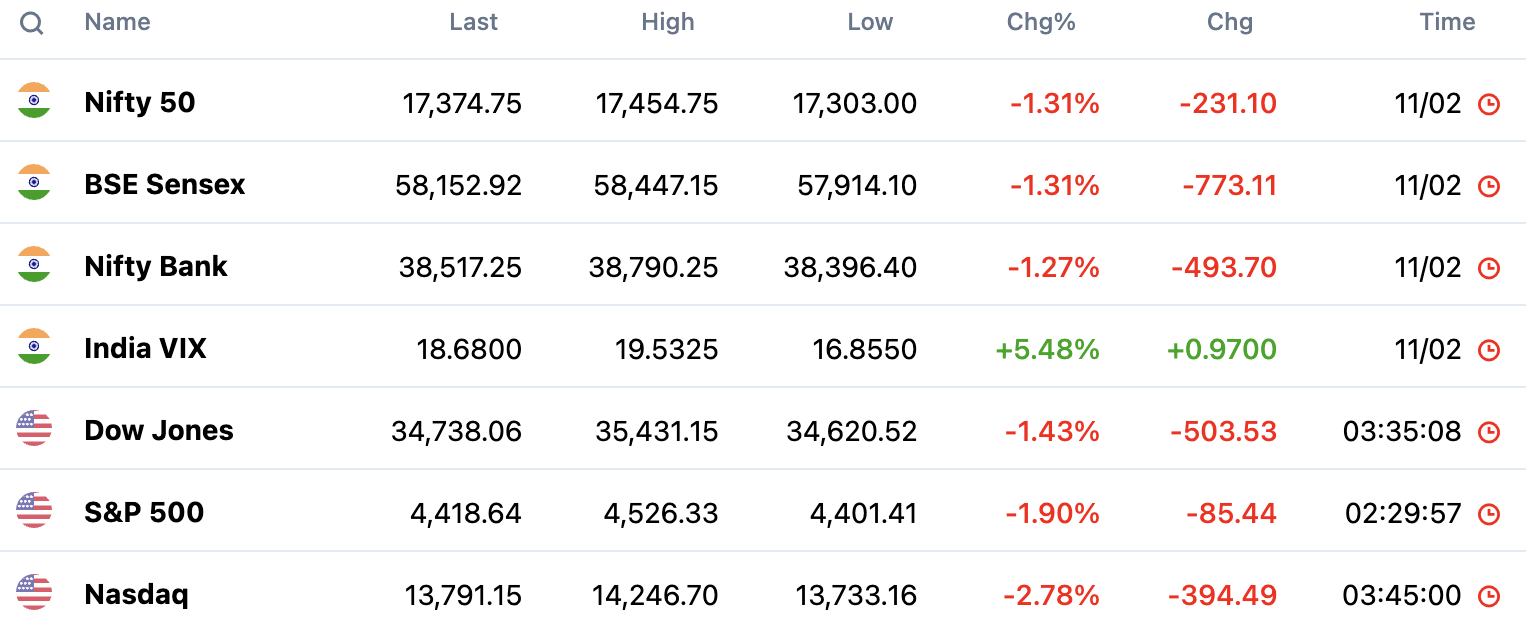Click the Nifty Bank last price 38,517.25
The height and width of the screenshot is (632, 1526).
460,268
